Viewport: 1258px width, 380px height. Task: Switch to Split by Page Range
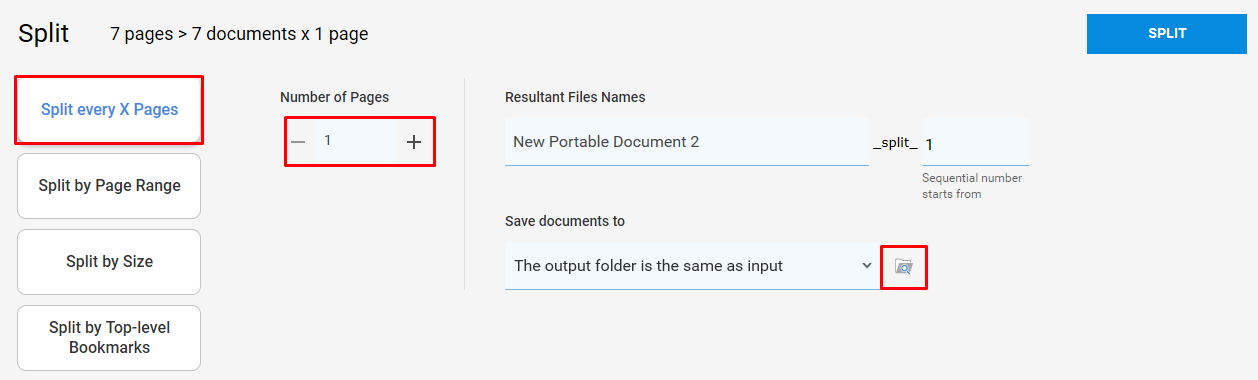[x=109, y=186]
